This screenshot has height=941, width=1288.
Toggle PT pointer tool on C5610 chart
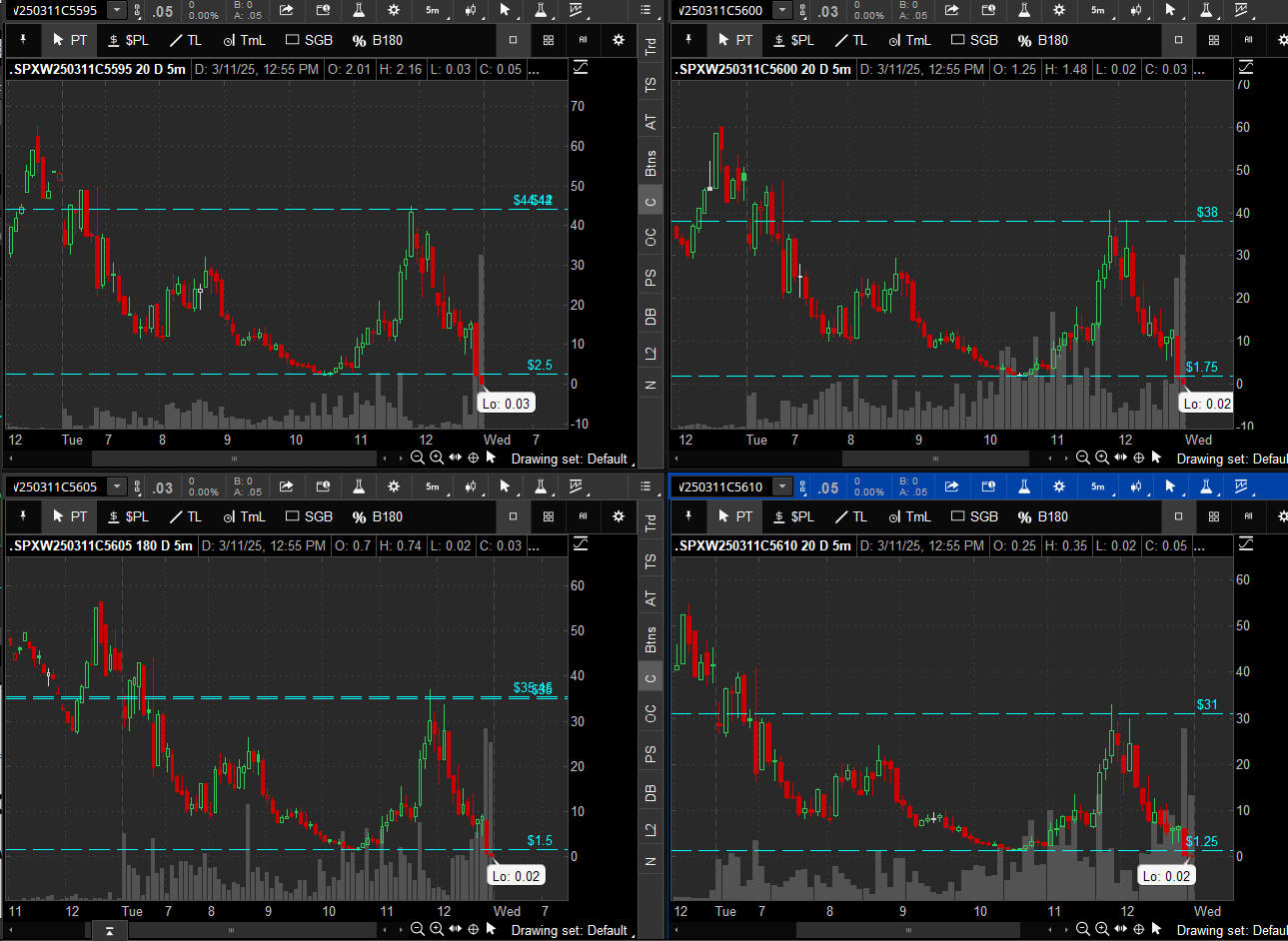(735, 516)
